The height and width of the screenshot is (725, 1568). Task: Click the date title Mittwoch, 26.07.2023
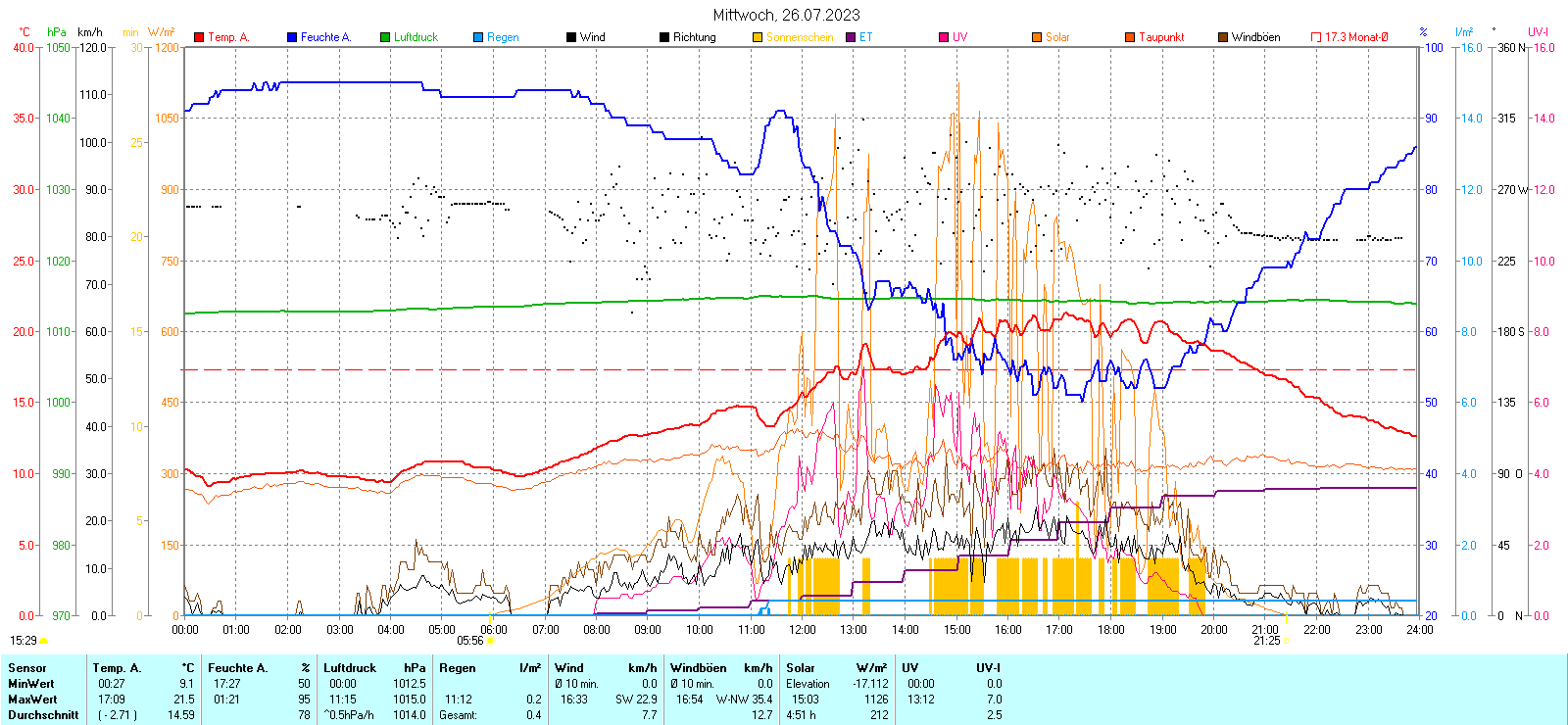tap(786, 15)
